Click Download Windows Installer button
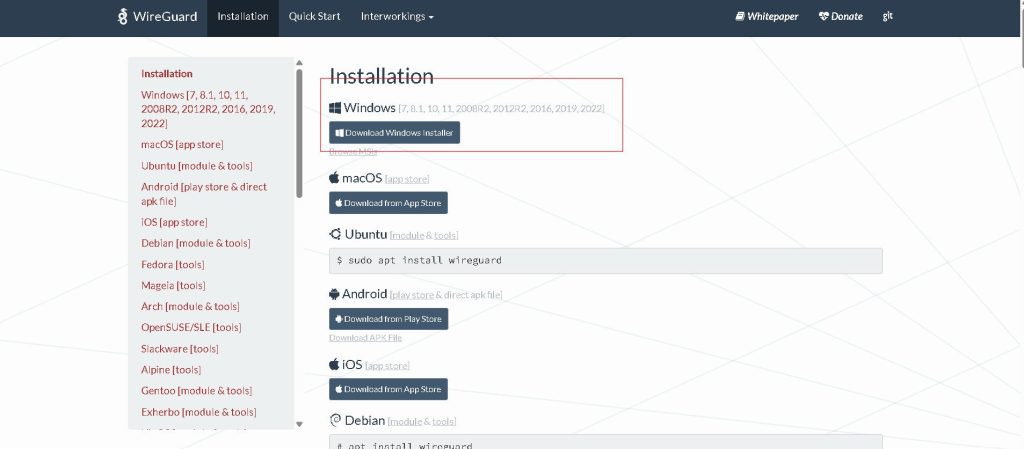This screenshot has width=1024, height=449. pos(394,132)
